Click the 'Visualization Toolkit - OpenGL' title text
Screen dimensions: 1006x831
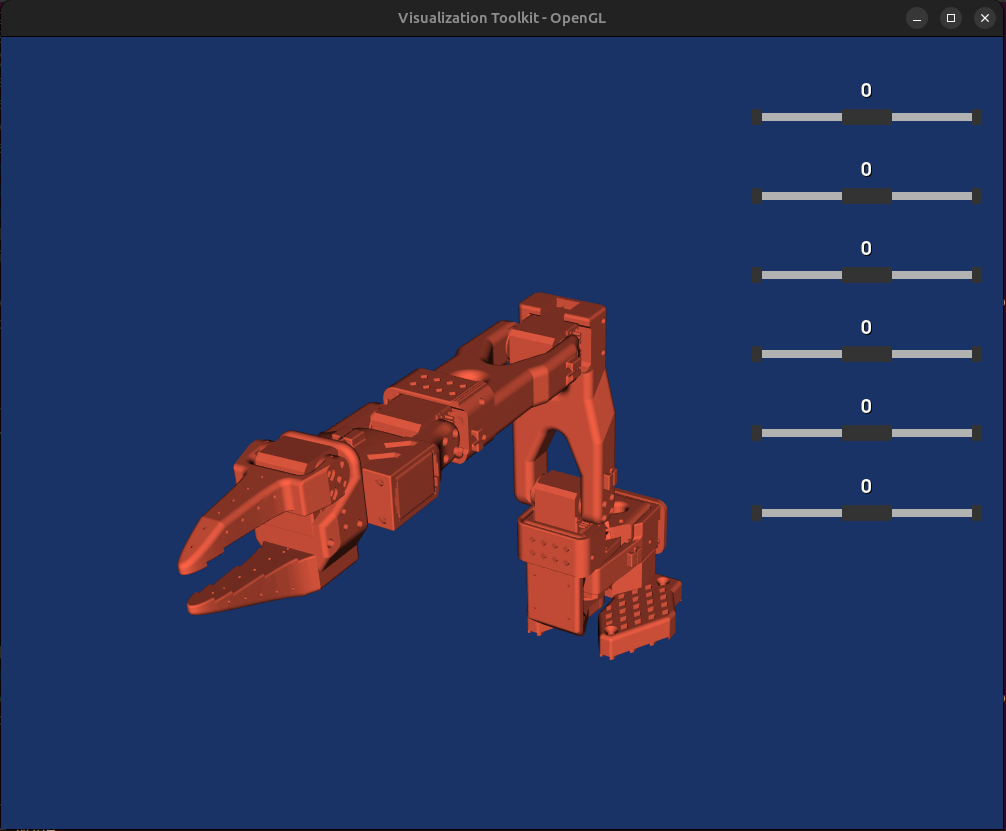[x=502, y=18]
